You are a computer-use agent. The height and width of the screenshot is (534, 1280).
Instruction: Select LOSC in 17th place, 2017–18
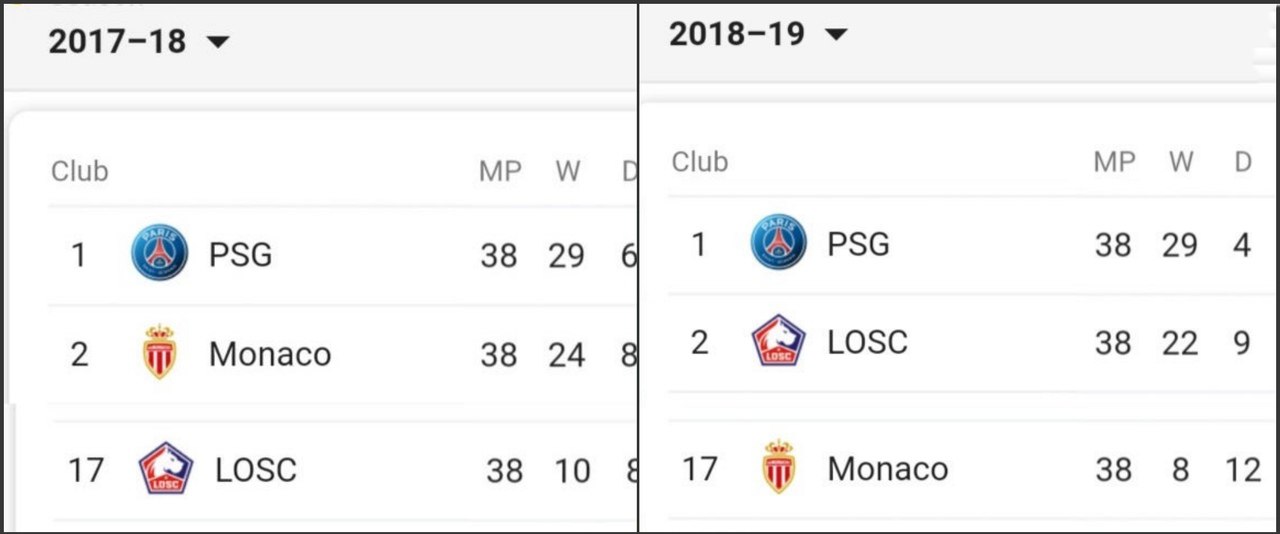click(x=256, y=470)
